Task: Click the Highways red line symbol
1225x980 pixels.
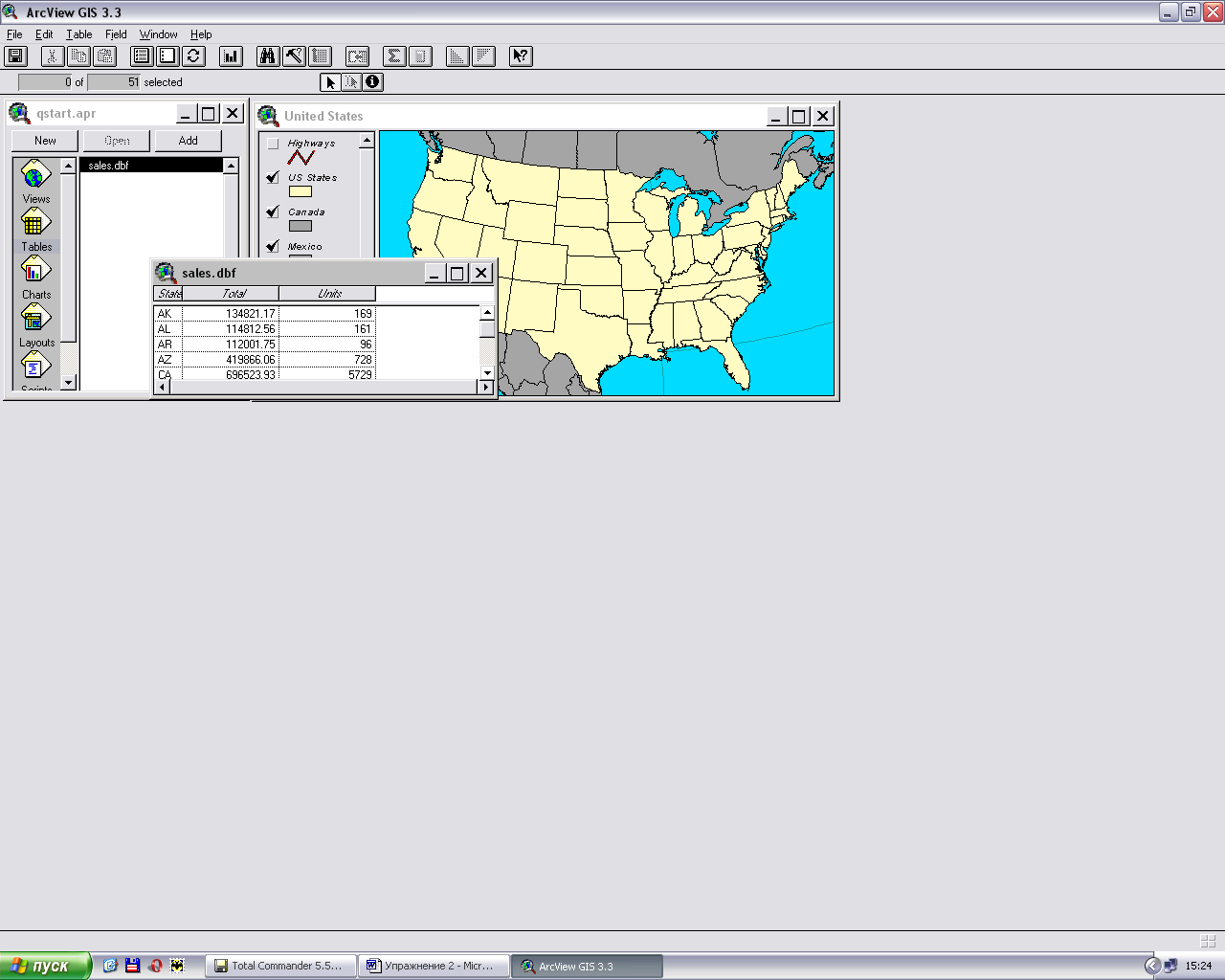Action: [301, 157]
